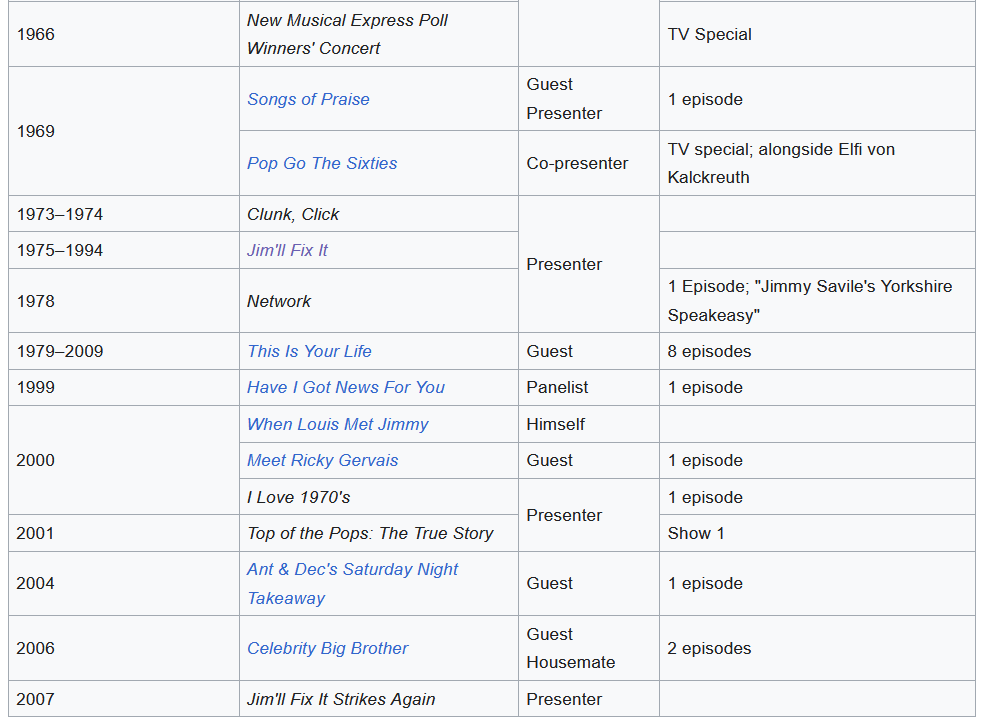Image resolution: width=983 pixels, height=717 pixels.
Task: Click the 1966 year cell
Action: (124, 34)
